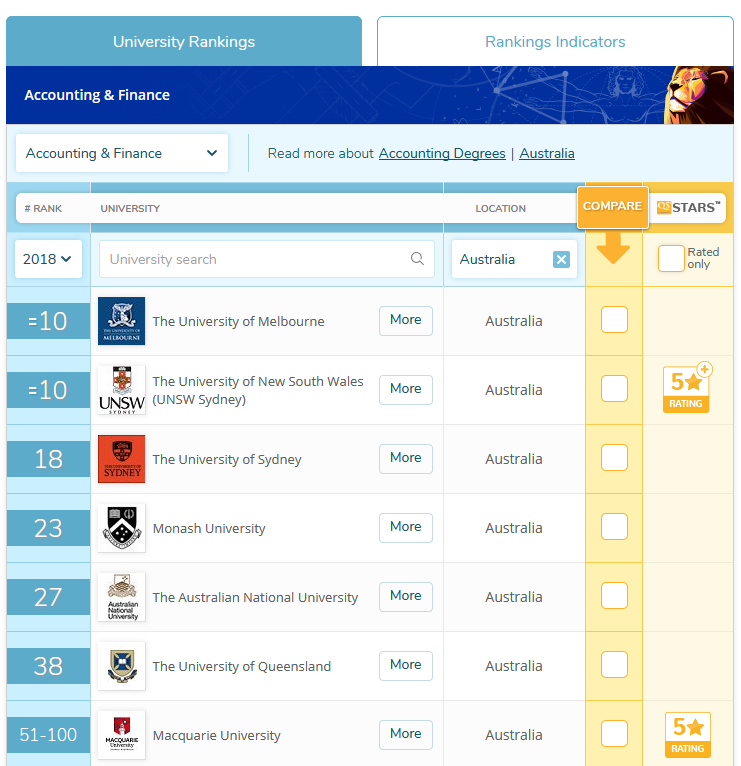Expand the 2018 year dropdown
Screen dimensions: 741x766
click(x=48, y=259)
